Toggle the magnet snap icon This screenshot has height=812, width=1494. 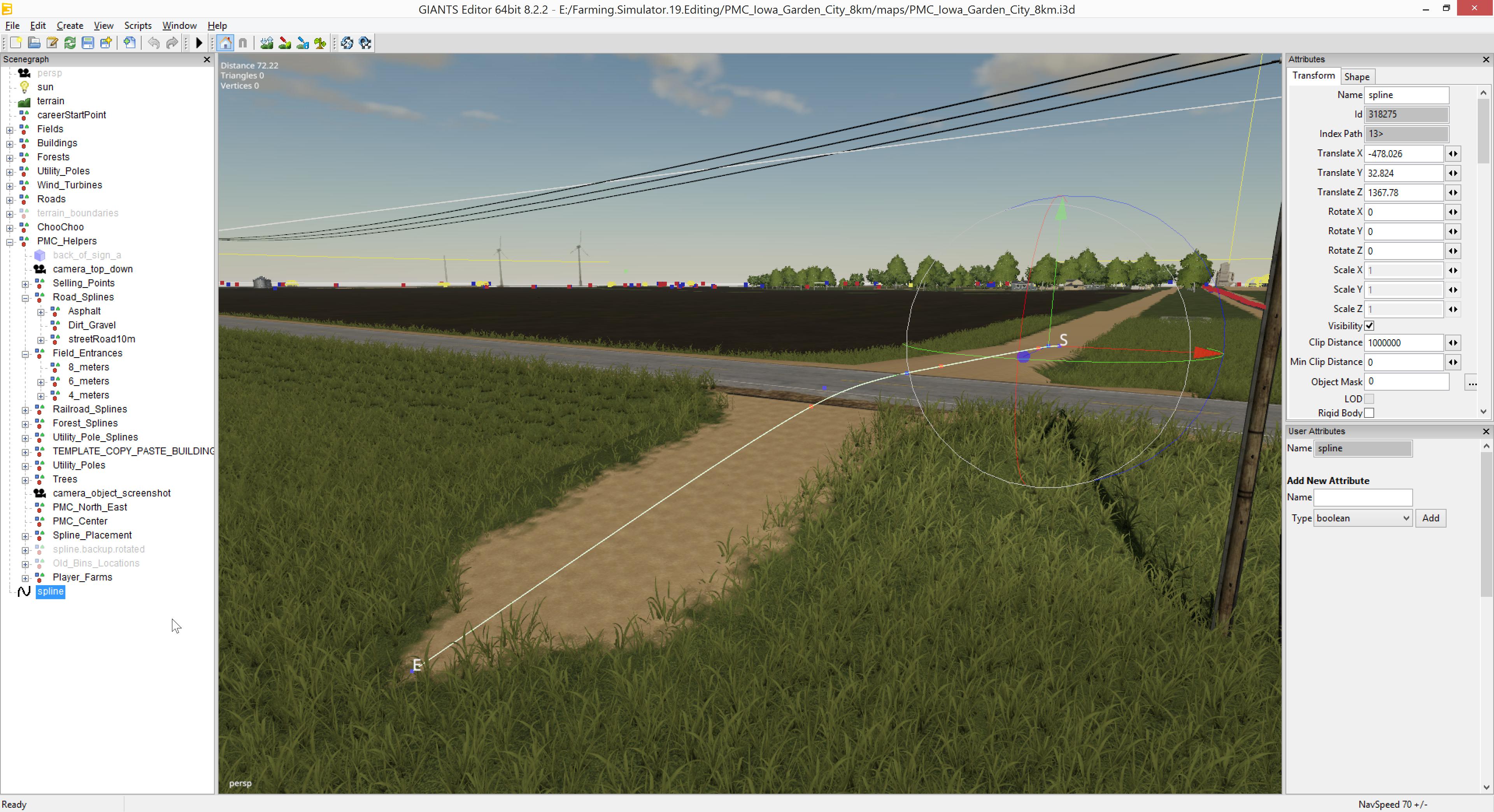click(243, 43)
